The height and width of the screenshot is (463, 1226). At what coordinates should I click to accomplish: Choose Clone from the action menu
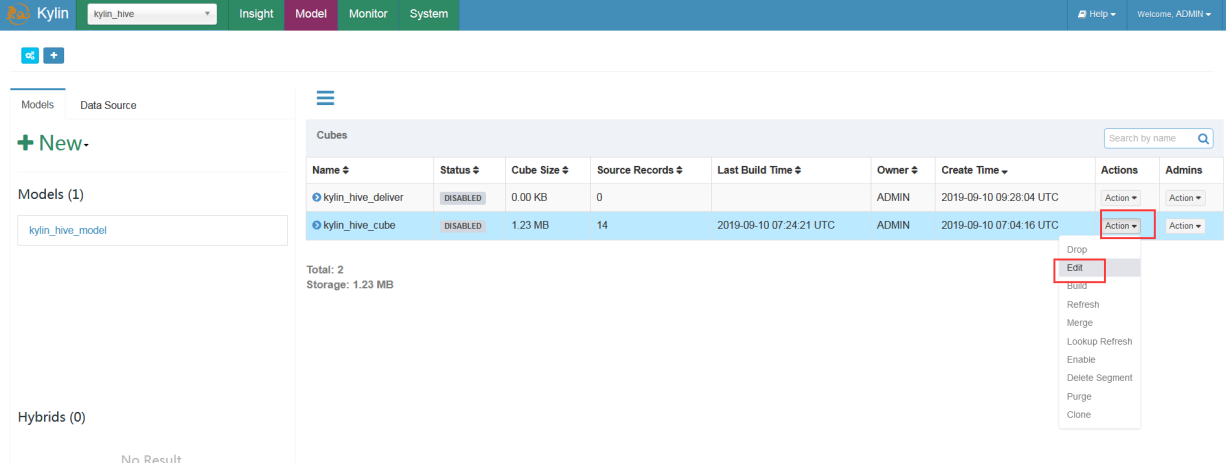tap(1099, 414)
